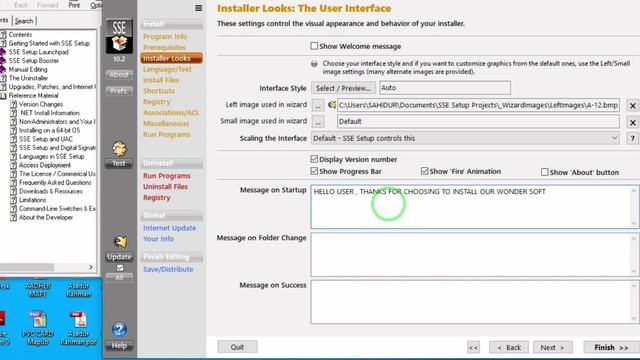Click the SSE Setup box logo icon

(119, 36)
